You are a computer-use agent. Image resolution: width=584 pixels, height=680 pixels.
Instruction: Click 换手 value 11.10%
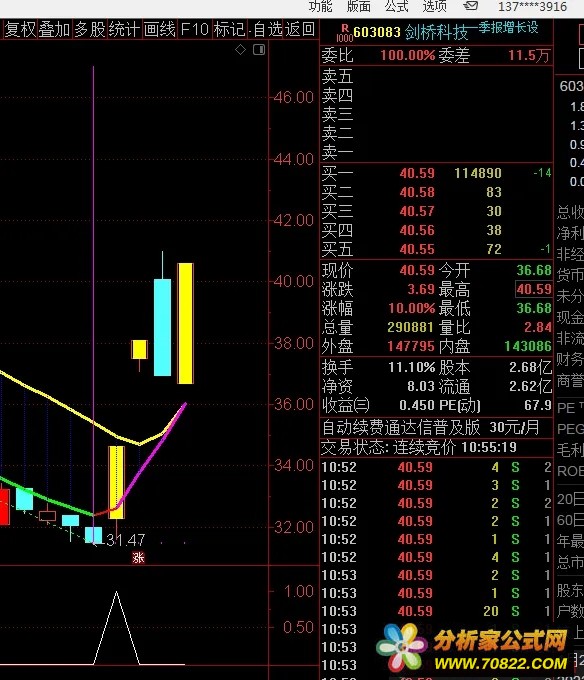coord(411,368)
